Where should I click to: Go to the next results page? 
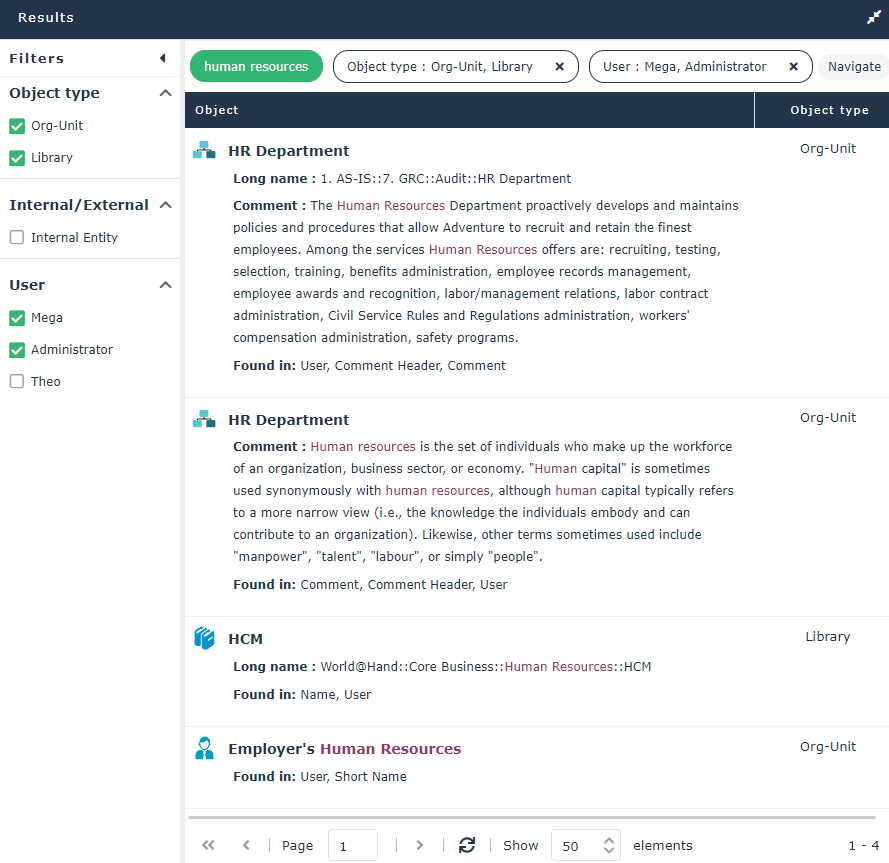419,845
